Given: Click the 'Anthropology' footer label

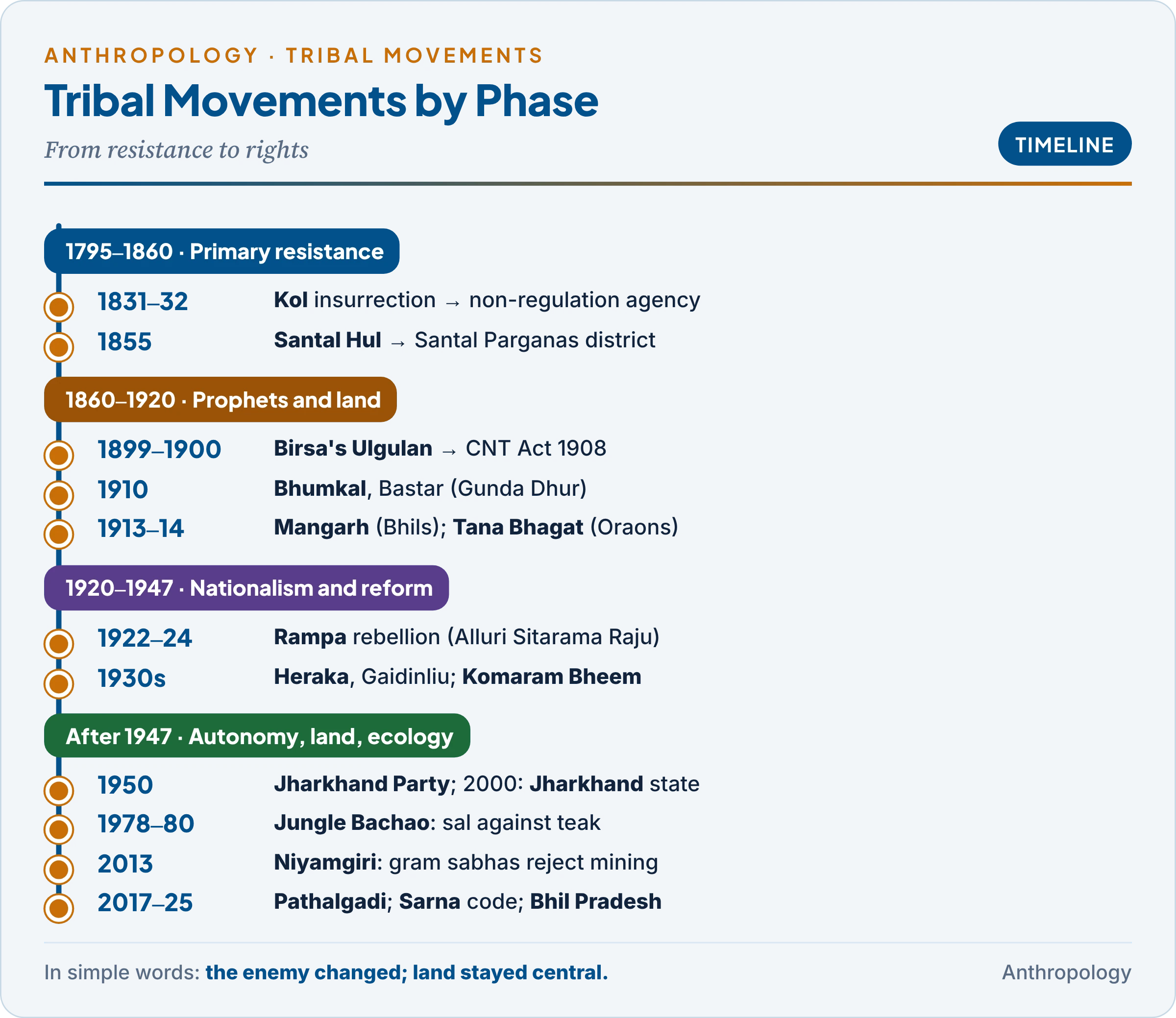Looking at the screenshot, I should pyautogui.click(x=1066, y=973).
